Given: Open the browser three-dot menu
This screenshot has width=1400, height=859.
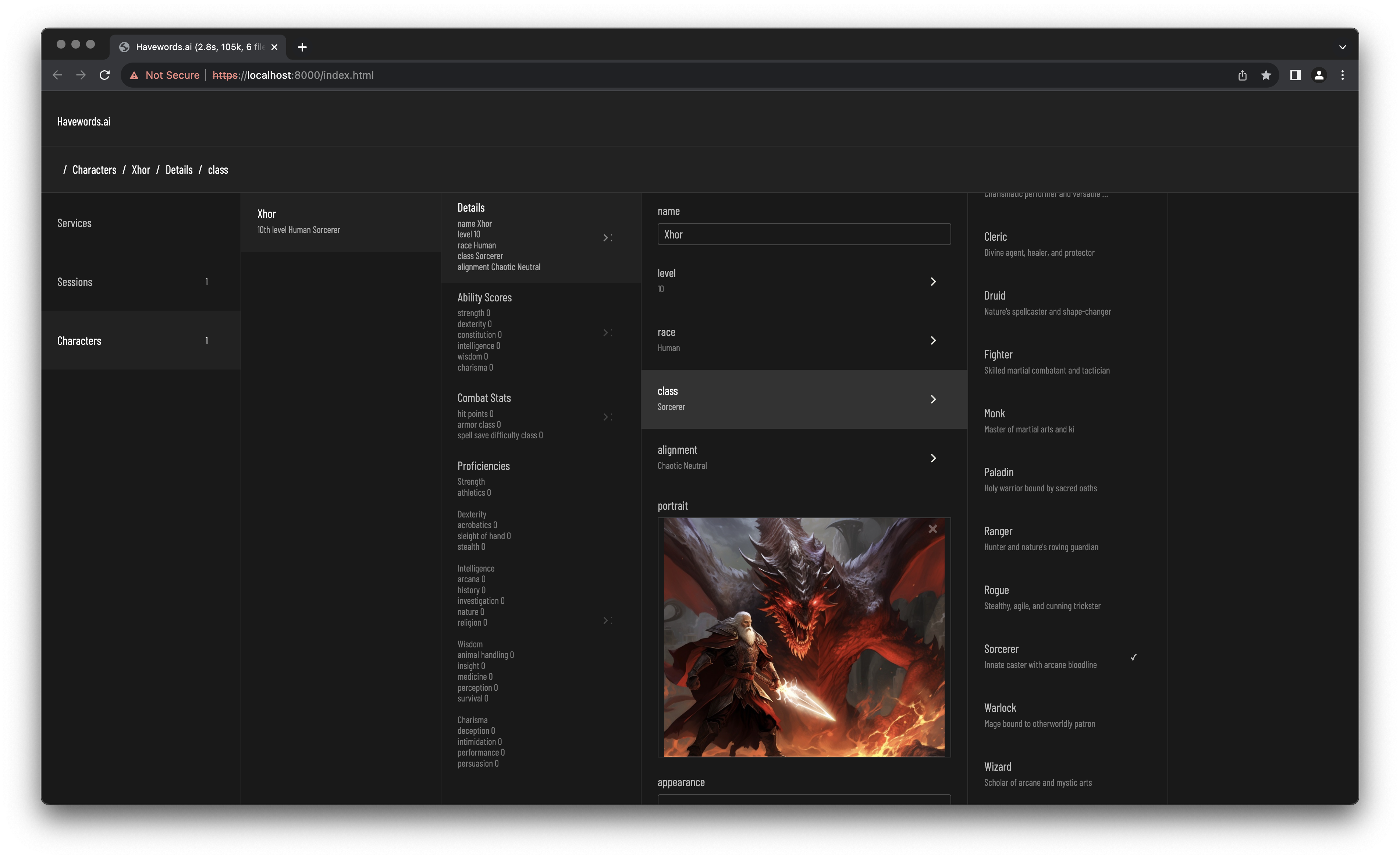Looking at the screenshot, I should point(1343,75).
